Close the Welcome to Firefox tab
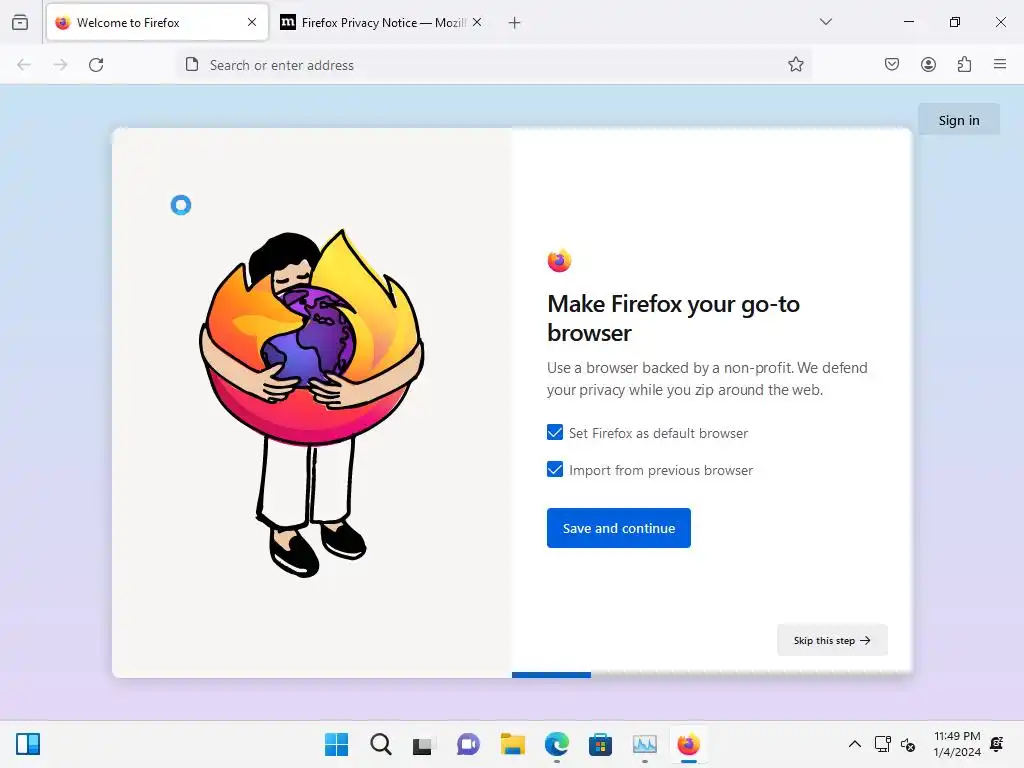1024x768 pixels. [x=252, y=22]
